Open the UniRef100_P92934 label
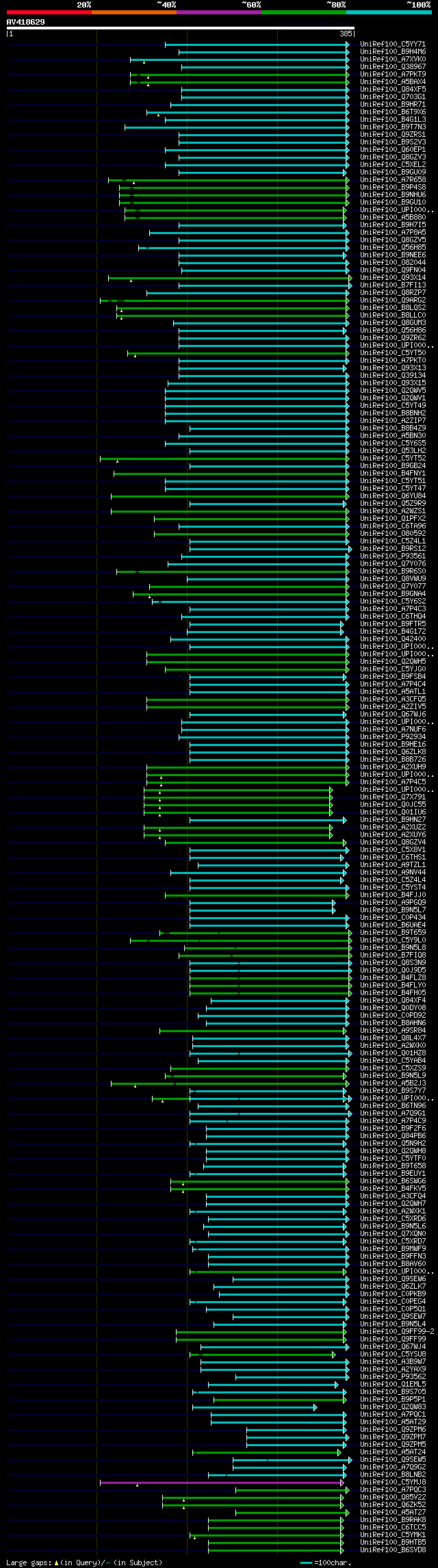Image resolution: width=438 pixels, height=1568 pixels. coord(393,736)
